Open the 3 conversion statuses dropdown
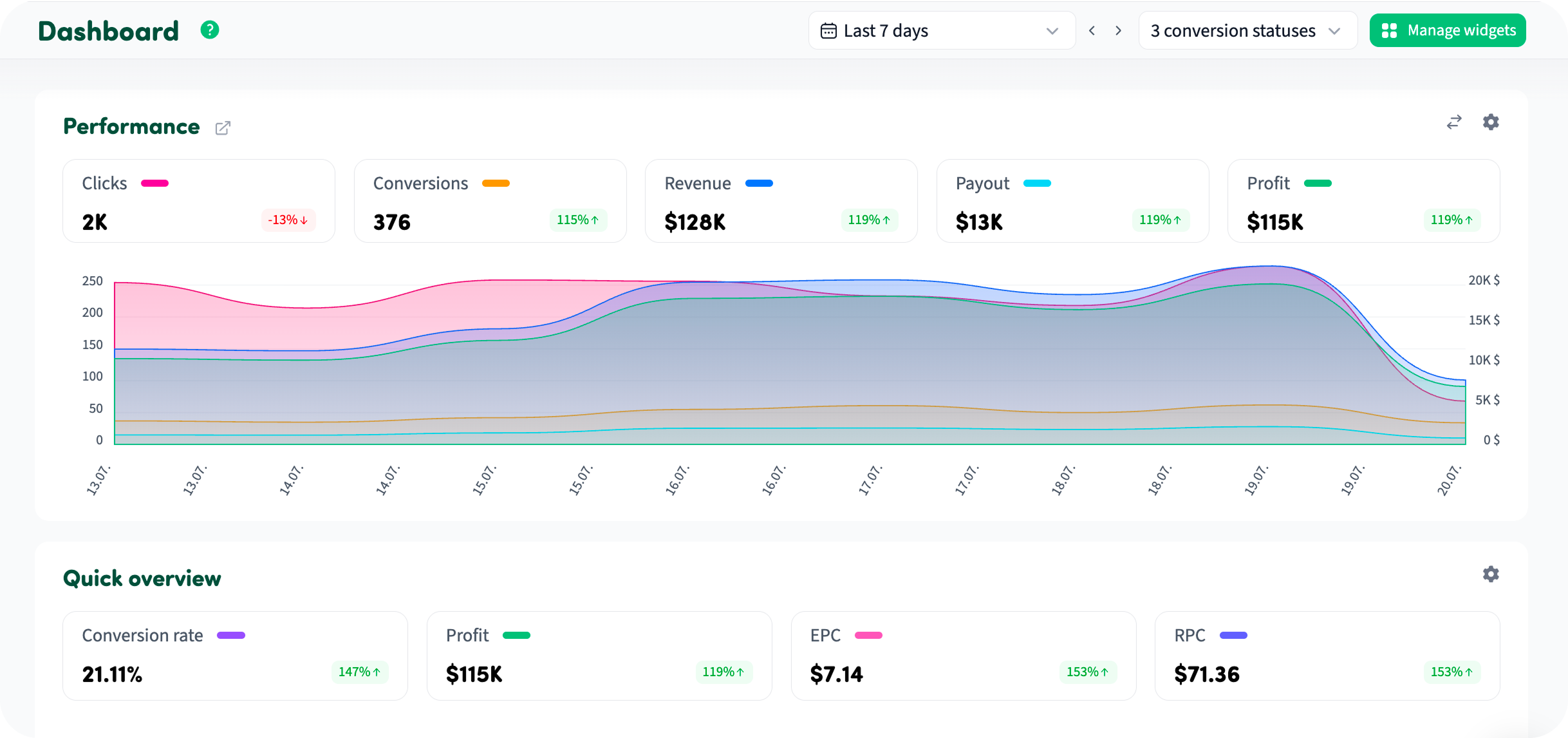Image resolution: width=1568 pixels, height=738 pixels. [1248, 31]
